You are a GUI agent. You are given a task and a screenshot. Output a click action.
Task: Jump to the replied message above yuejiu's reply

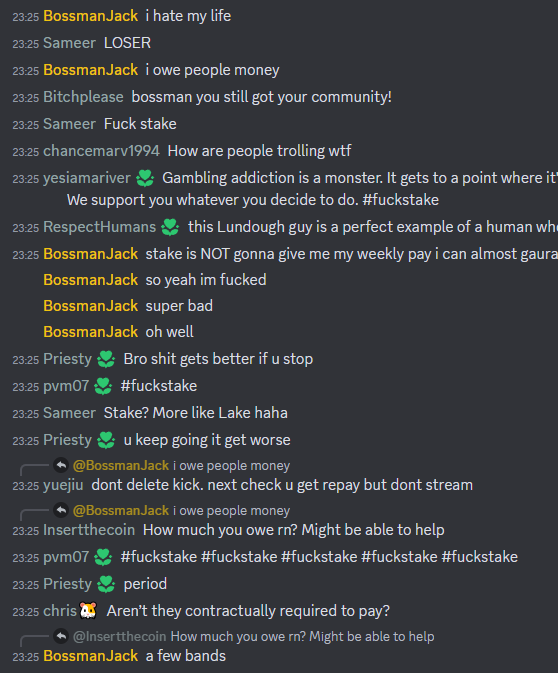click(182, 465)
